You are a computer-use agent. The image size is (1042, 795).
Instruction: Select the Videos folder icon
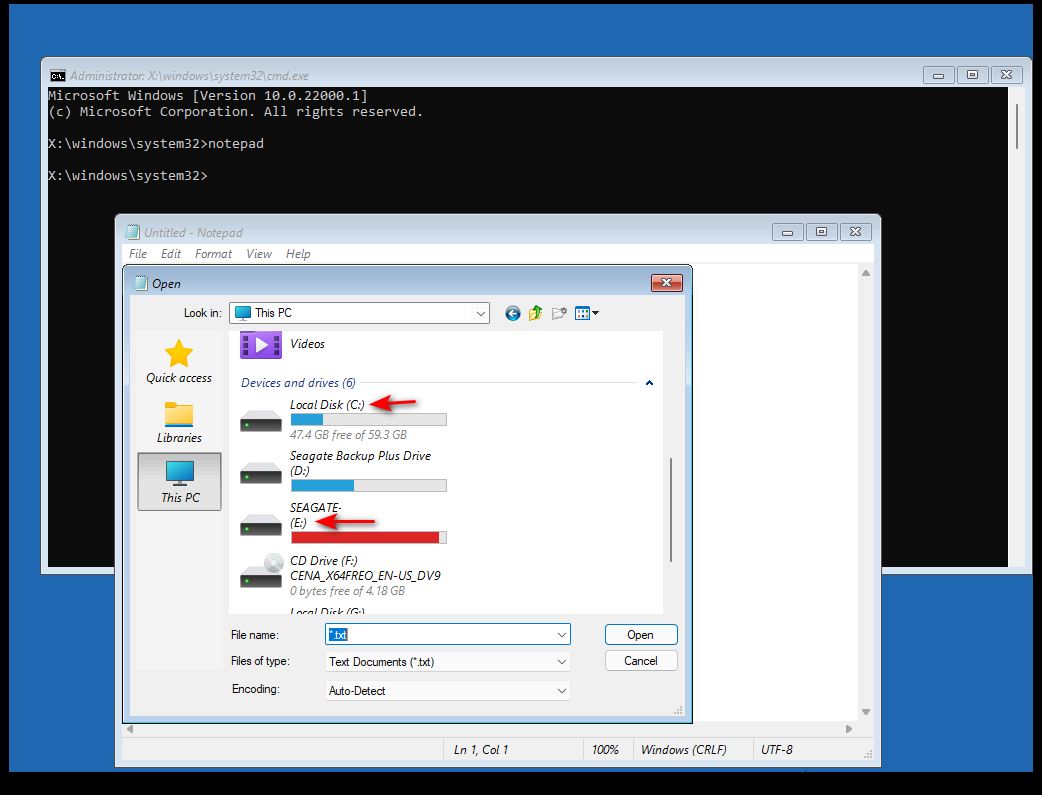pos(260,344)
